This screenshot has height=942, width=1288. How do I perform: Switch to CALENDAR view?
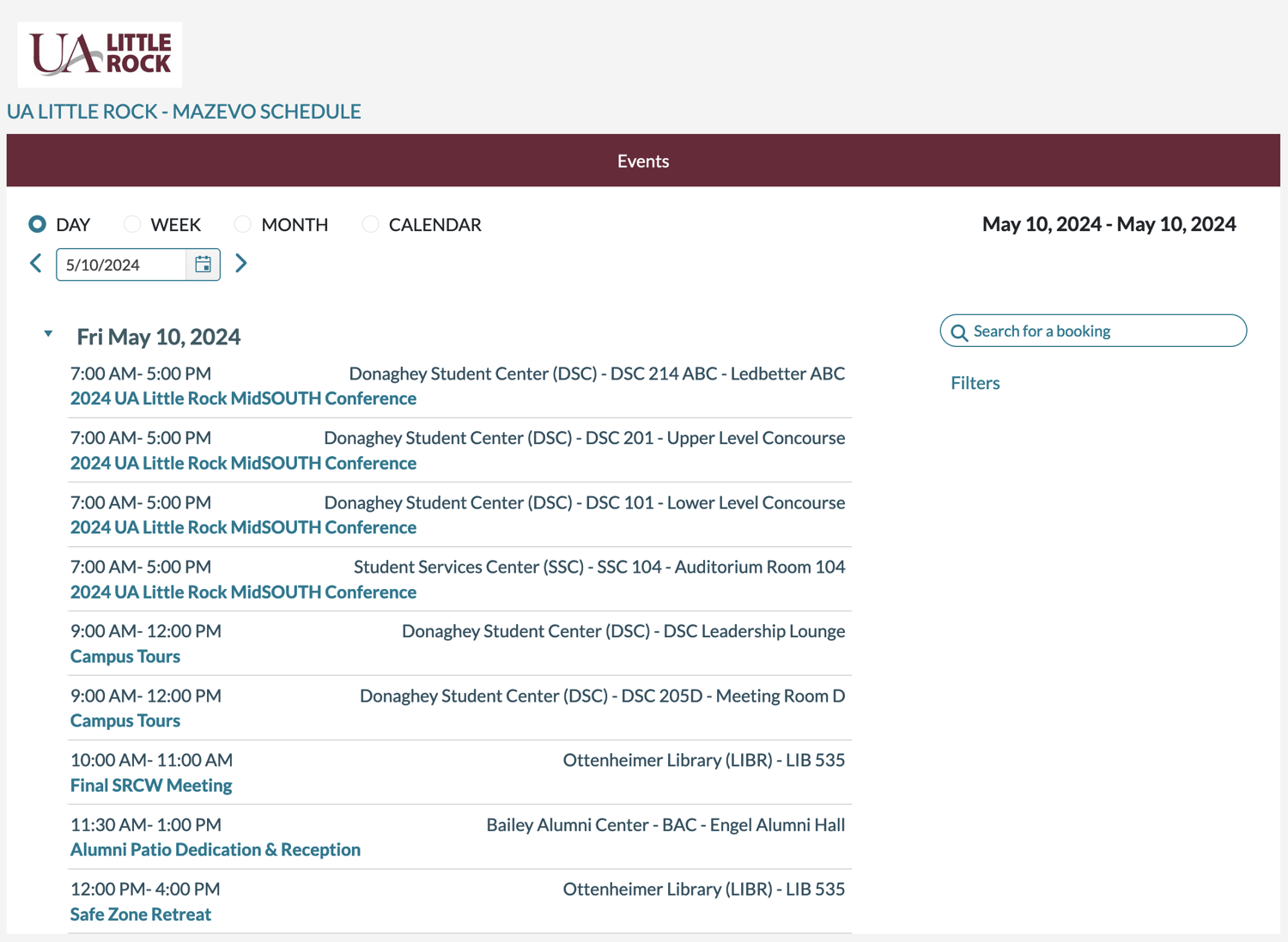click(370, 224)
